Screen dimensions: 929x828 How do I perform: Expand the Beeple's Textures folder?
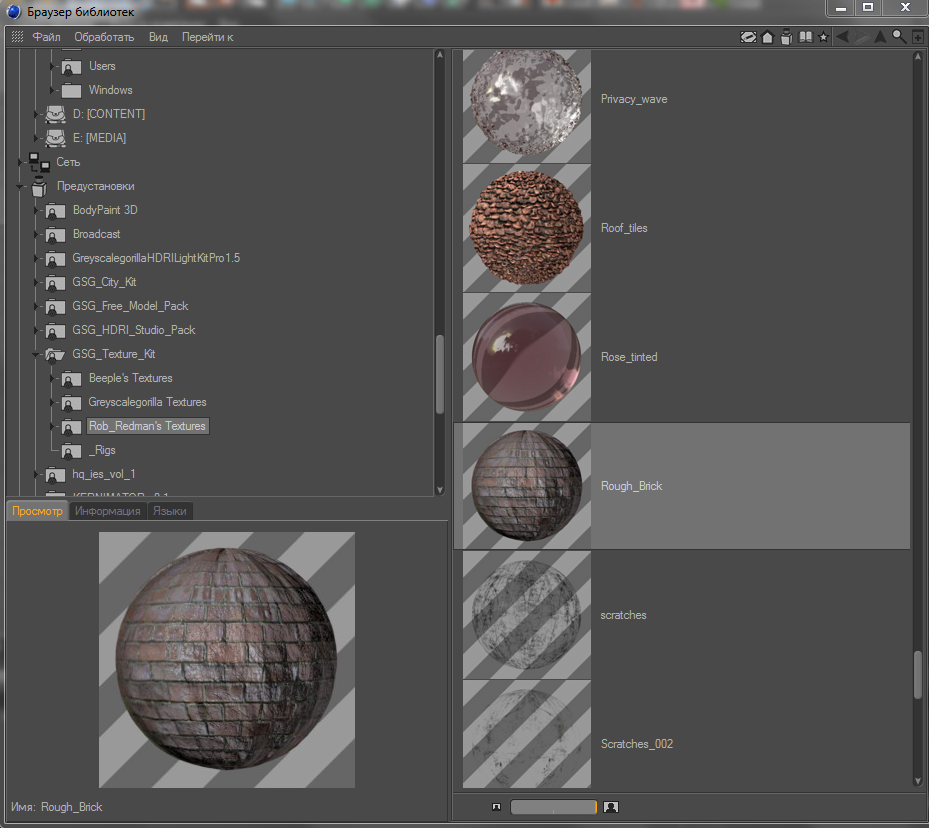coord(52,378)
